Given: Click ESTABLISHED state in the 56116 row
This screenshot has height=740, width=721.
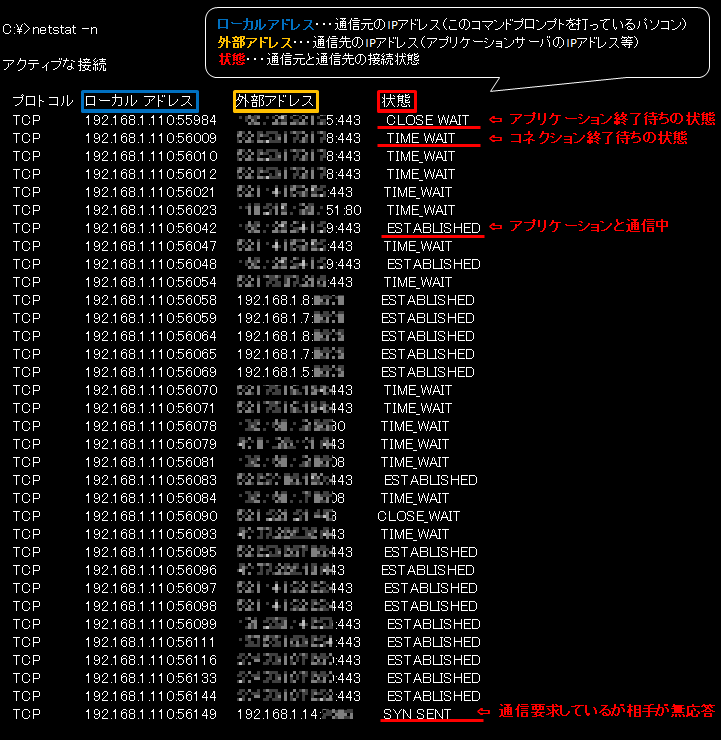Looking at the screenshot, I should point(434,661).
